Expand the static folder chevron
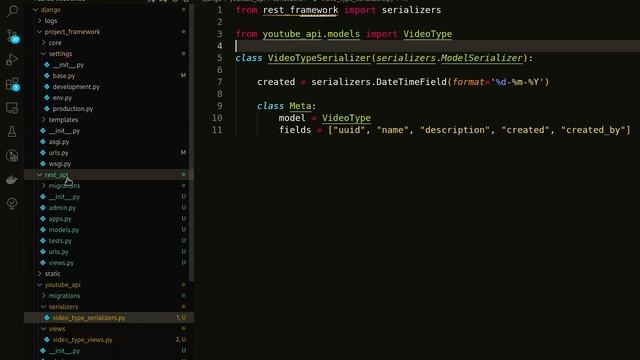This screenshot has height=360, width=640. click(x=40, y=273)
